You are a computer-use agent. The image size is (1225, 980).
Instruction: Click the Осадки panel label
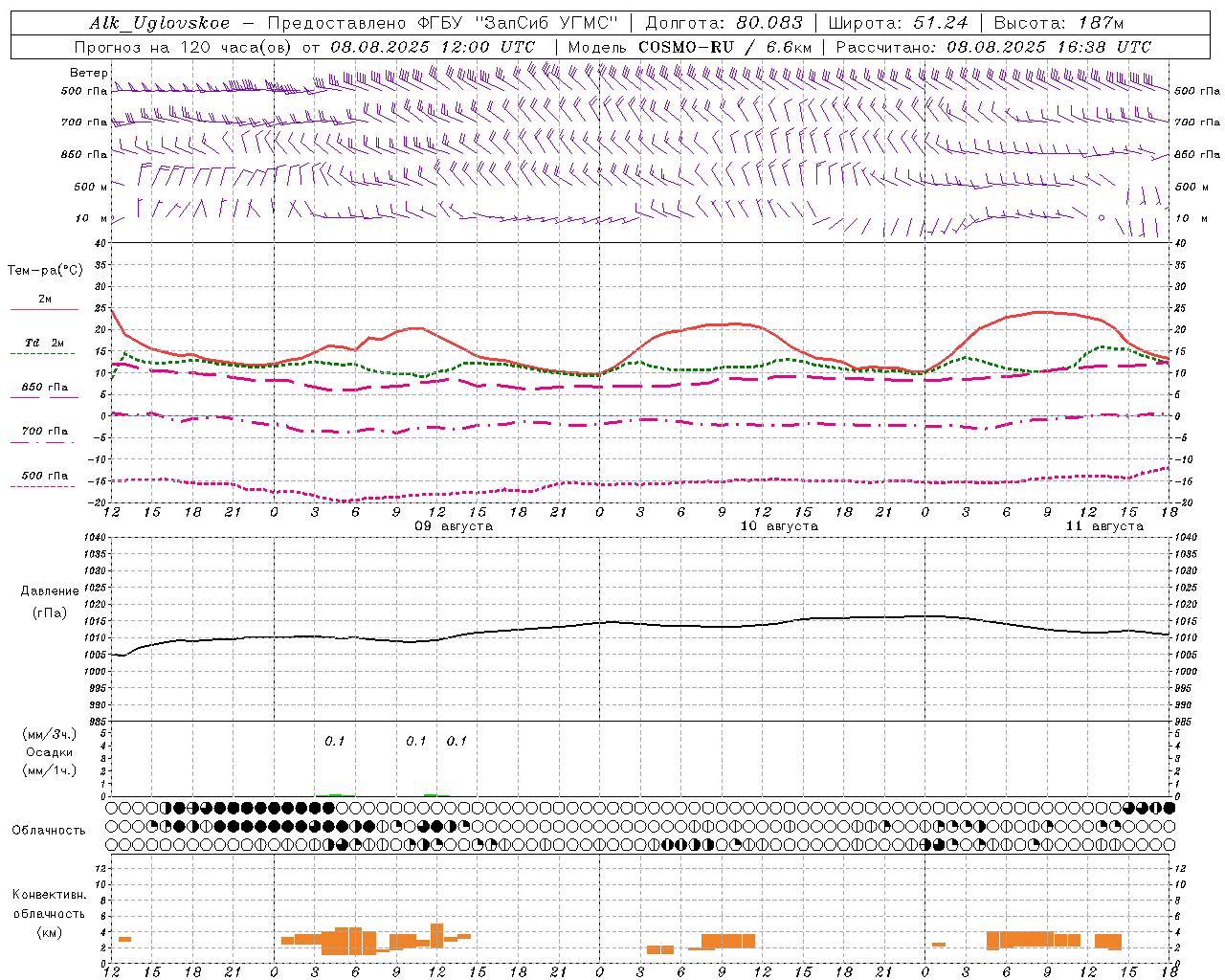coord(49,753)
